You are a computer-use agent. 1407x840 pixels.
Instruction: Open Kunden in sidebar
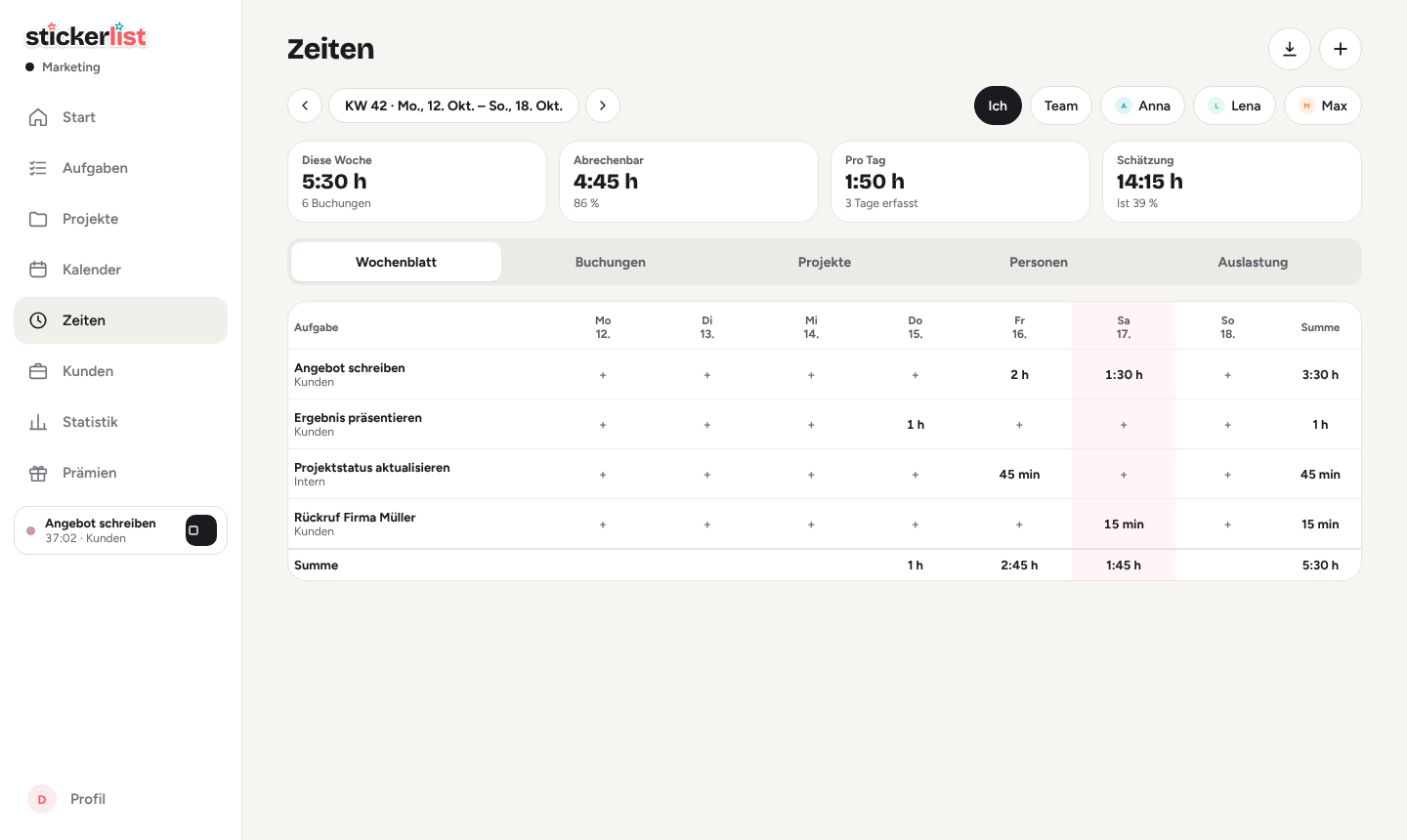coord(120,371)
